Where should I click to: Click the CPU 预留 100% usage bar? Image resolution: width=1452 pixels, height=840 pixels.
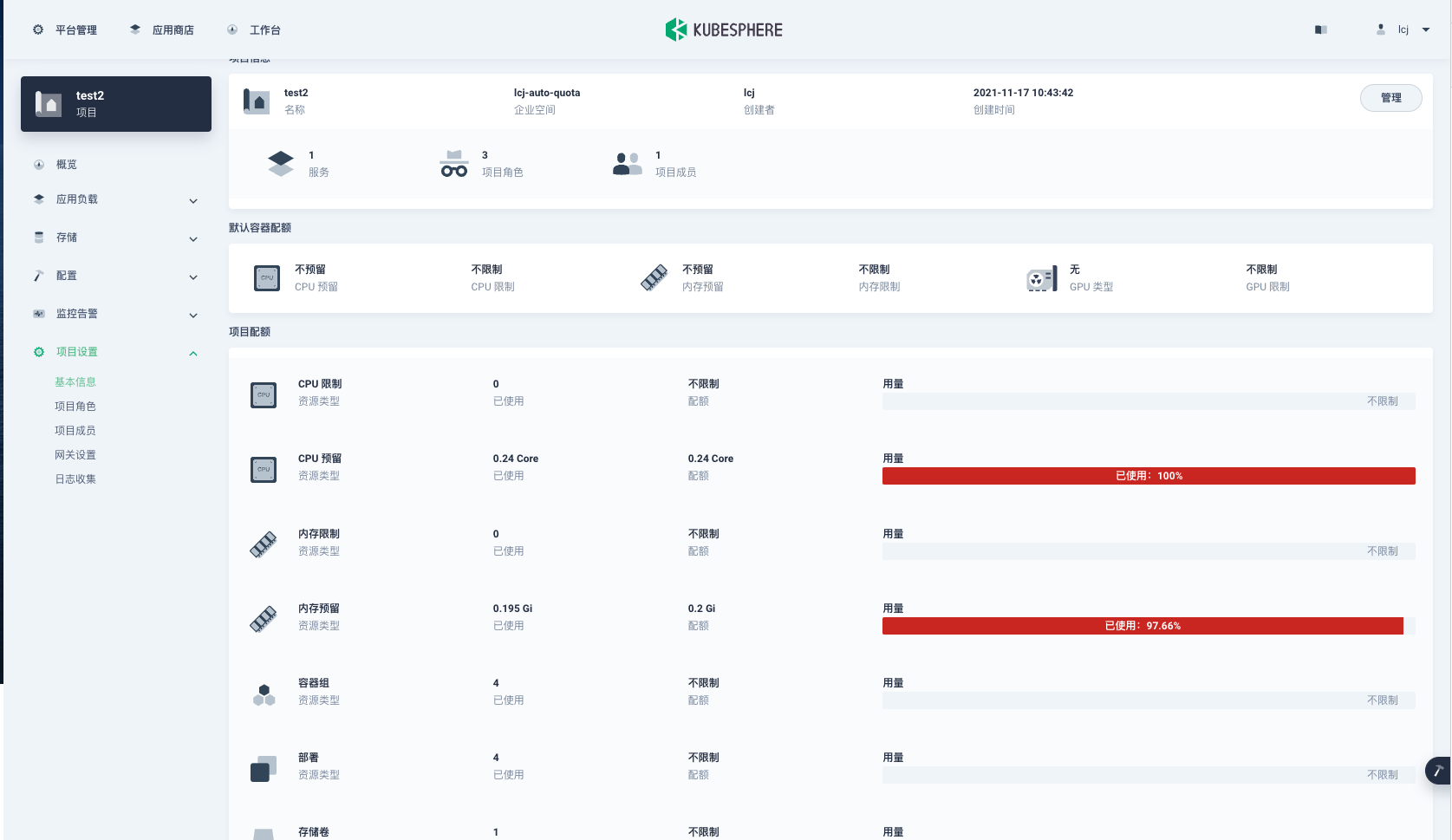click(x=1149, y=476)
